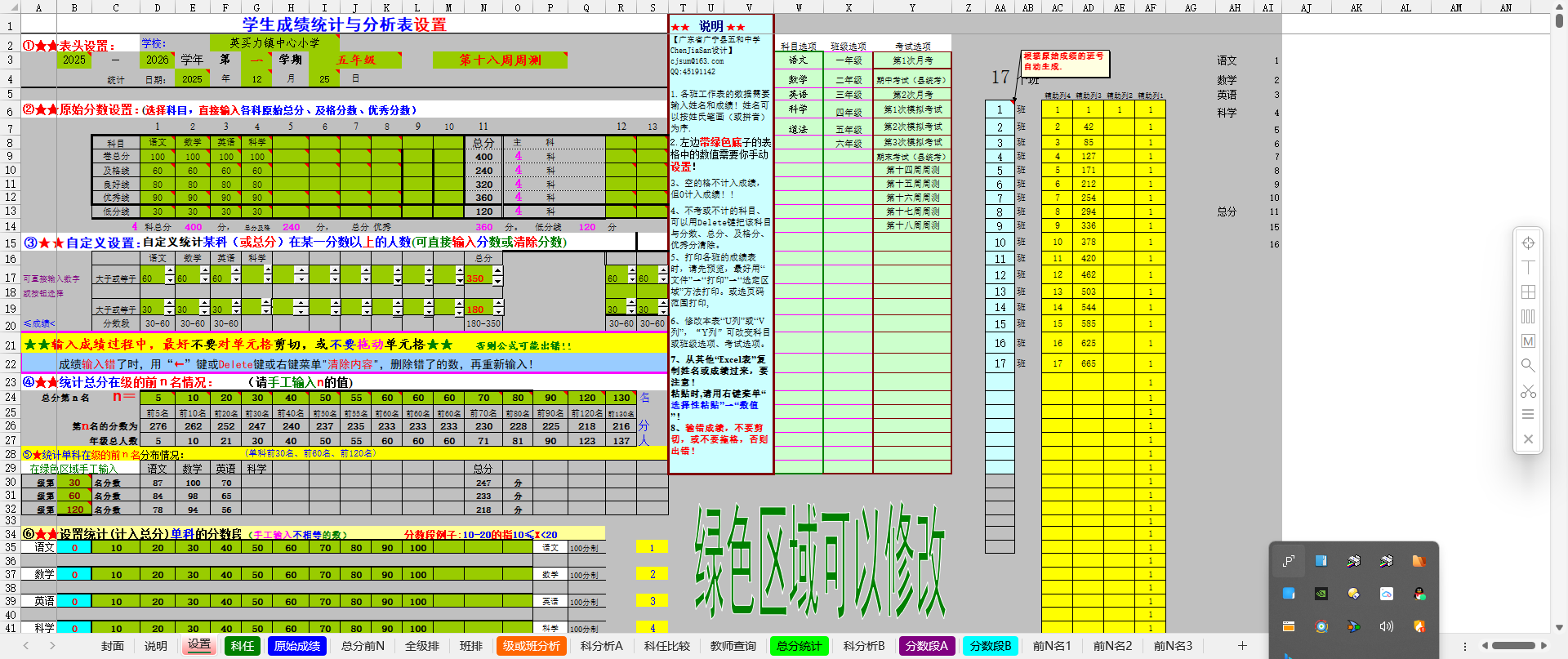Click the crosshair icon on floating toolbar
The width and height of the screenshot is (1568, 659).
point(1528,243)
